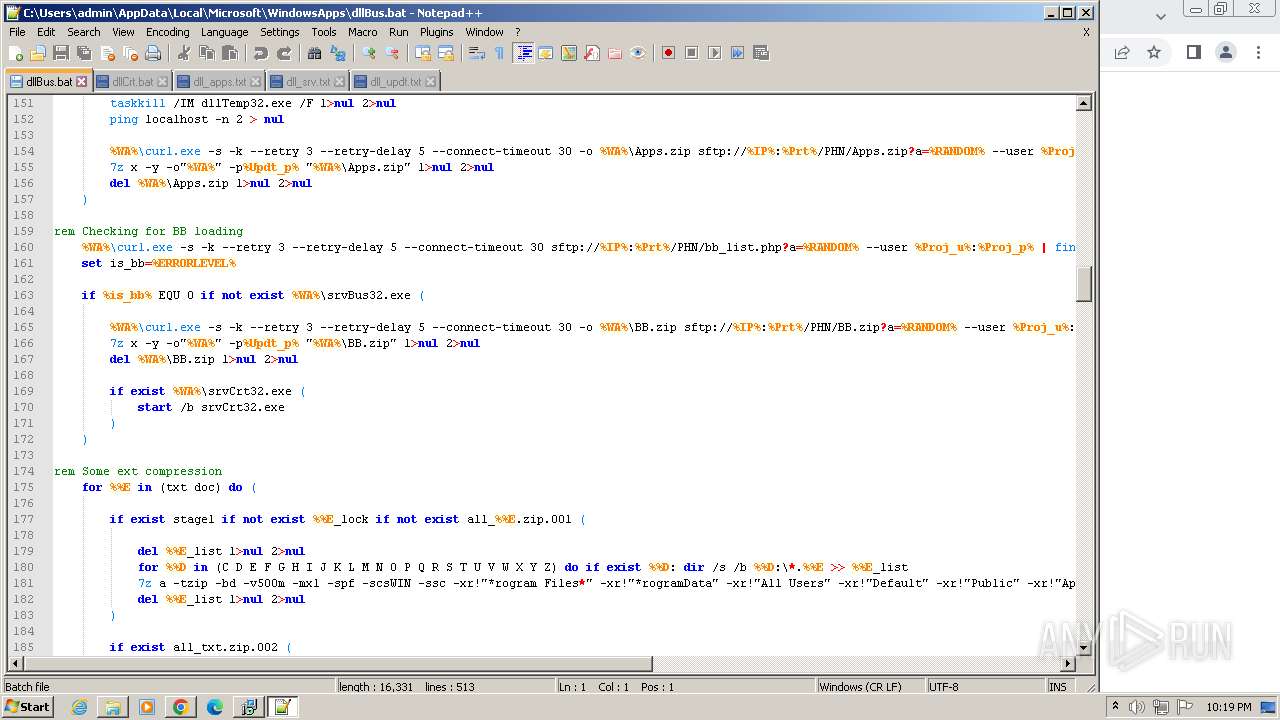Click the vertical scrollbar up arrow
This screenshot has width=1280, height=720.
point(1083,103)
